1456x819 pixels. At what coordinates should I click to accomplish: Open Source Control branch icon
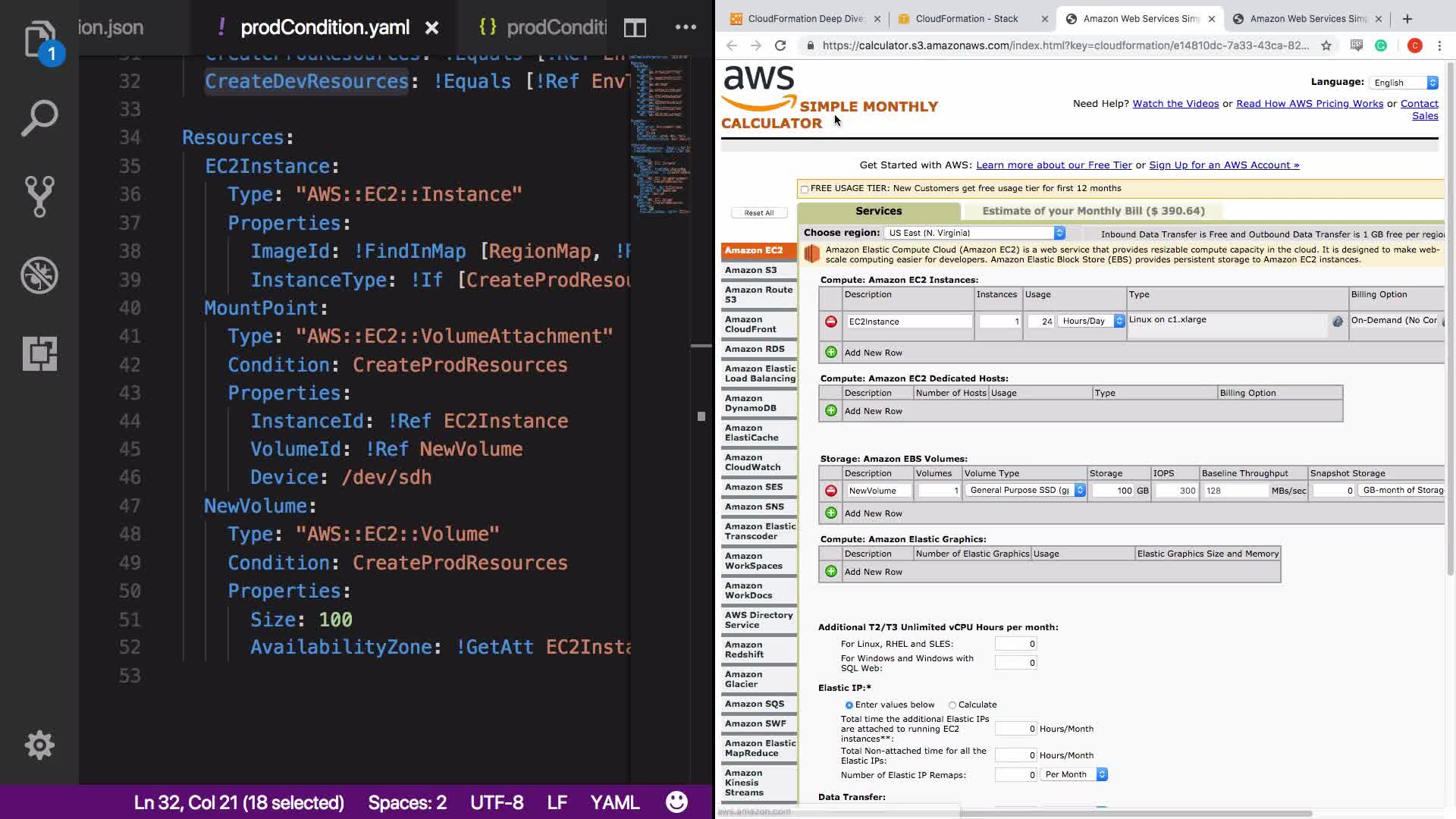(x=39, y=196)
